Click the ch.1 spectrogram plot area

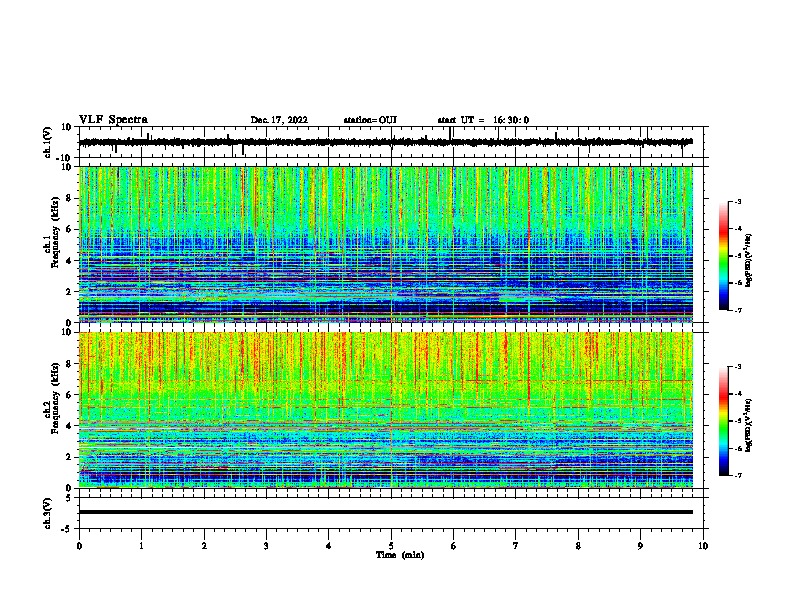point(386,244)
